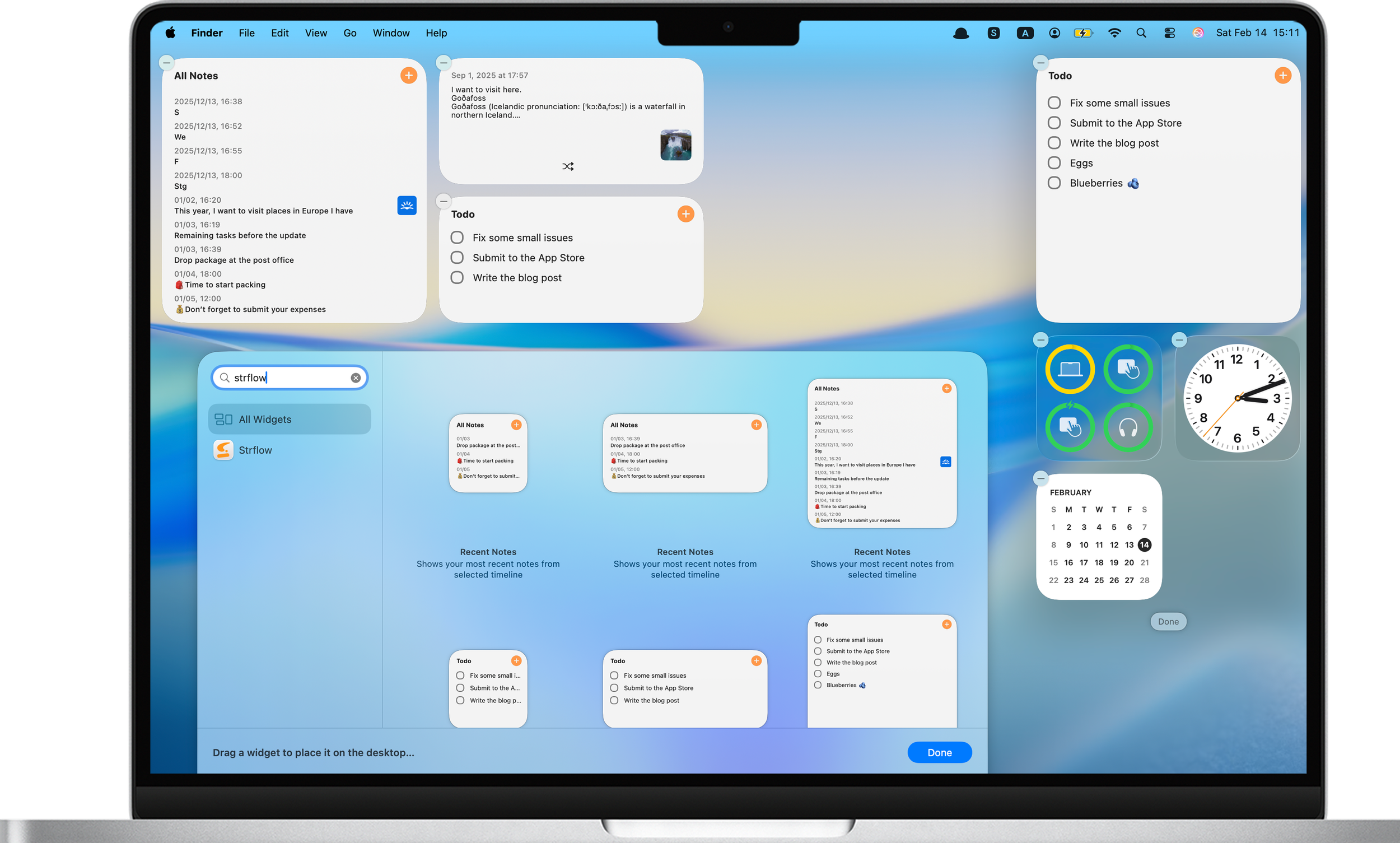Click the strflow search field
This screenshot has width=1400, height=843.
290,378
